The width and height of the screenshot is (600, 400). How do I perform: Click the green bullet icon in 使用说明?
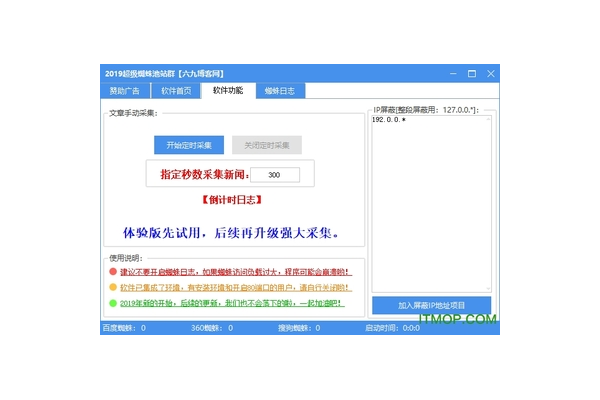point(113,302)
